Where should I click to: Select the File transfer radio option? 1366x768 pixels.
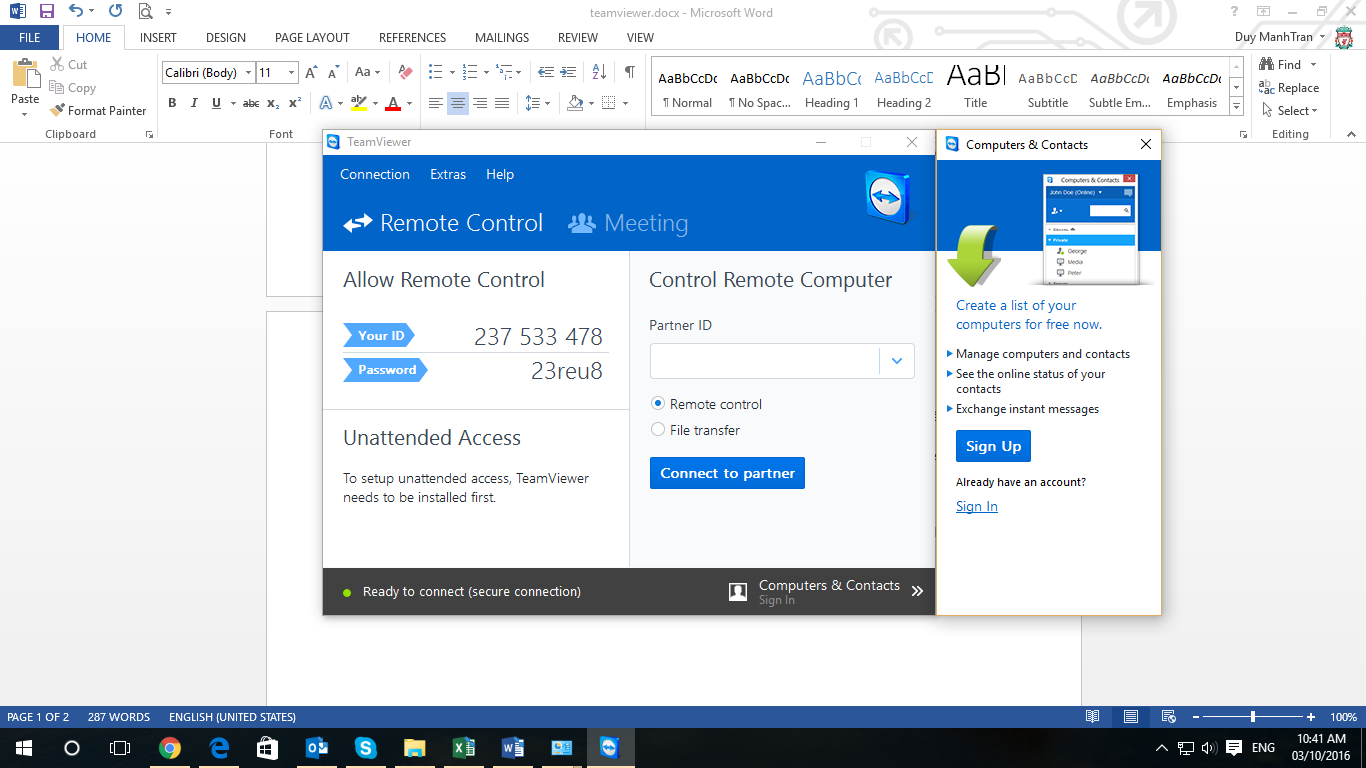658,430
